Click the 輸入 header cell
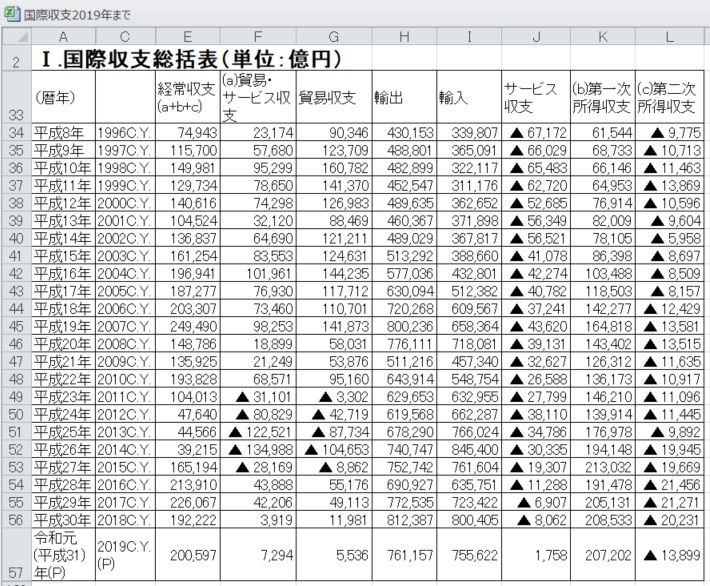This screenshot has height=586, width=710. pos(469,97)
